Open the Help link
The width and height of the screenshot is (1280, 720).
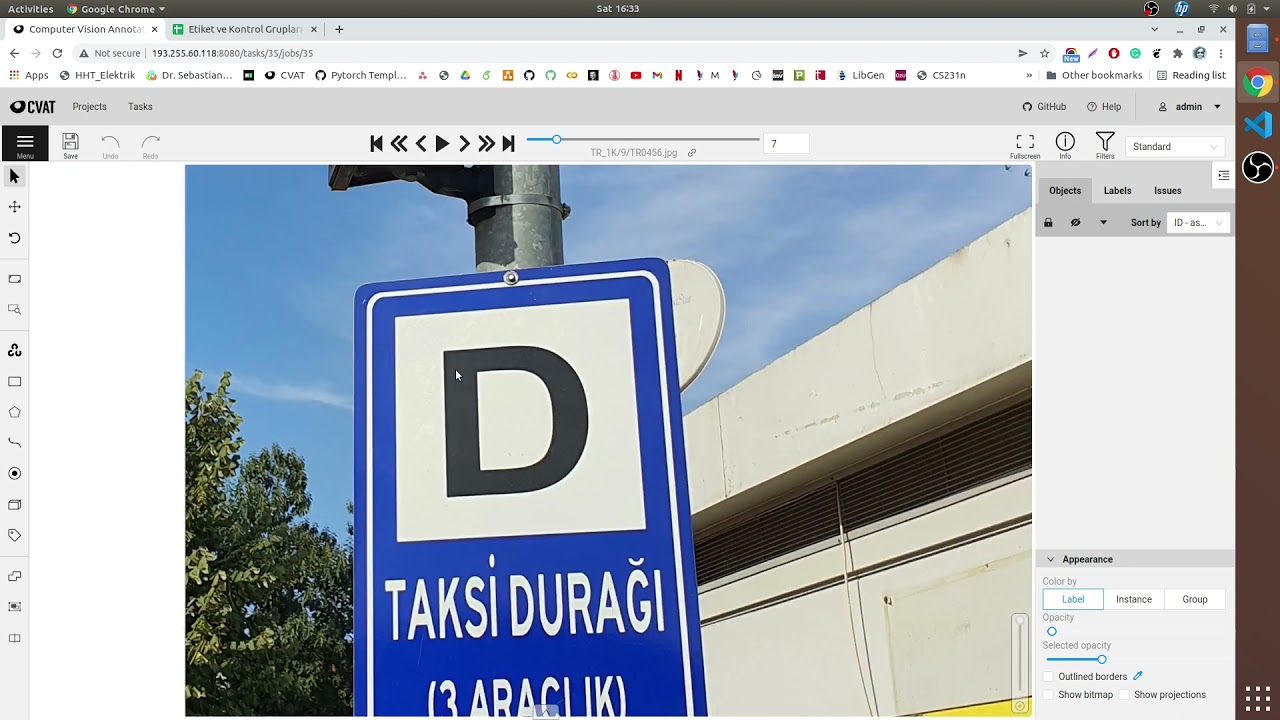[x=1104, y=107]
